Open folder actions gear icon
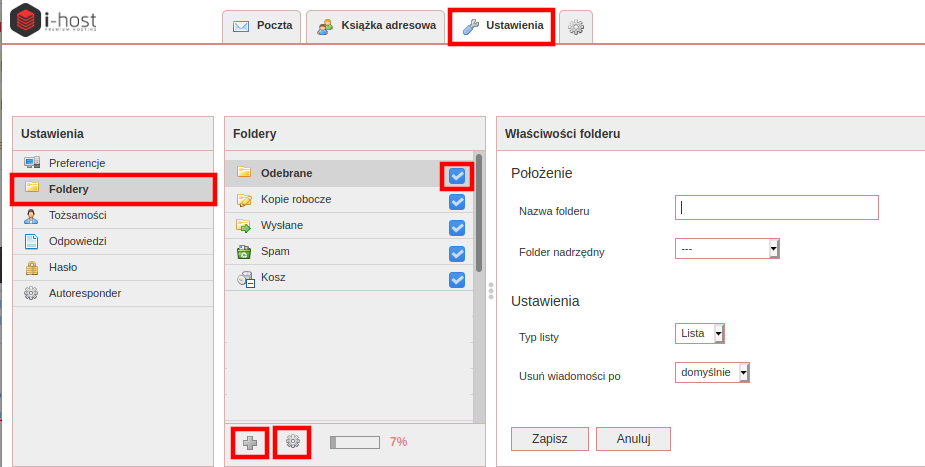This screenshot has width=925, height=467. (293, 441)
